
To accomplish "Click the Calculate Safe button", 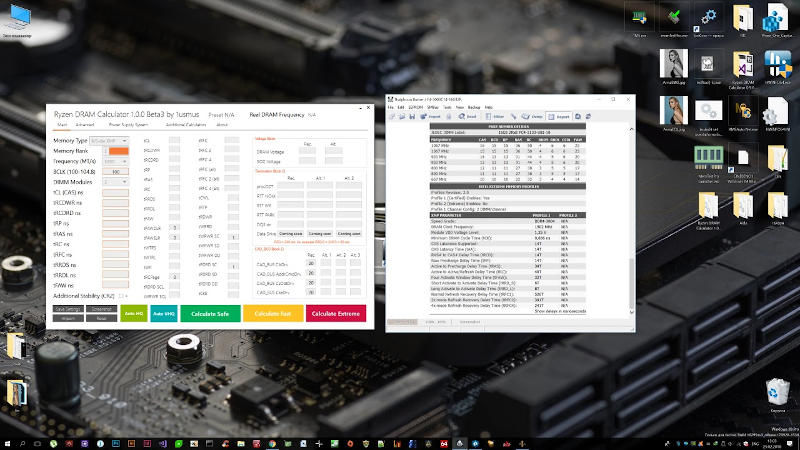I will [x=210, y=313].
